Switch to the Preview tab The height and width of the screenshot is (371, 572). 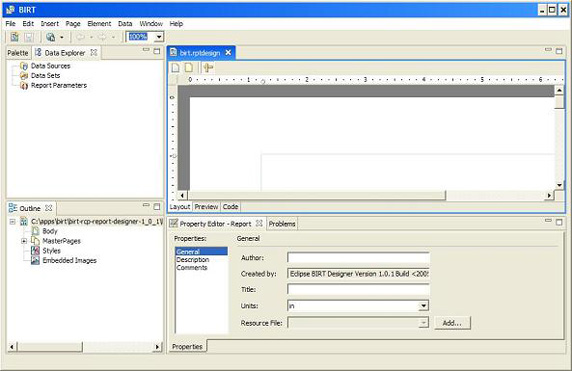pos(206,207)
